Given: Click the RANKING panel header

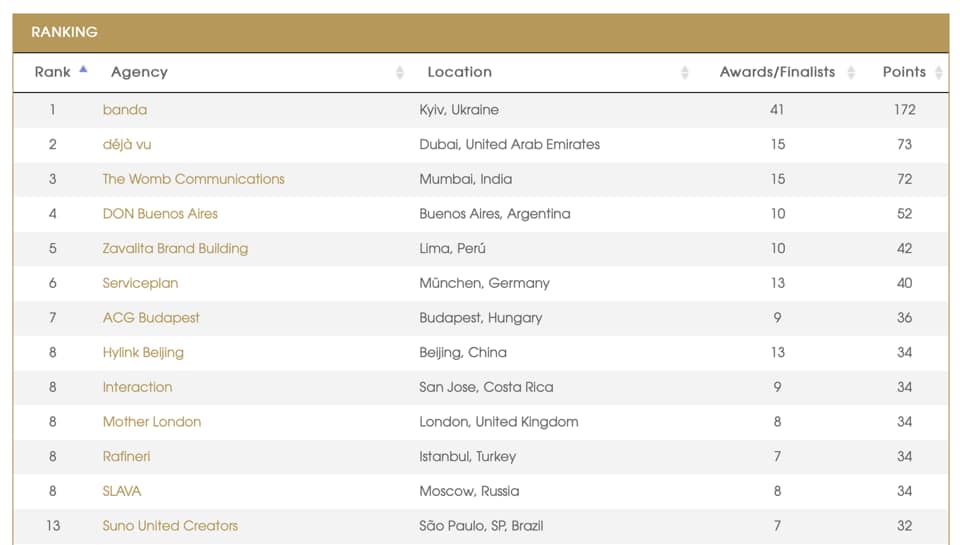Looking at the screenshot, I should (x=480, y=32).
